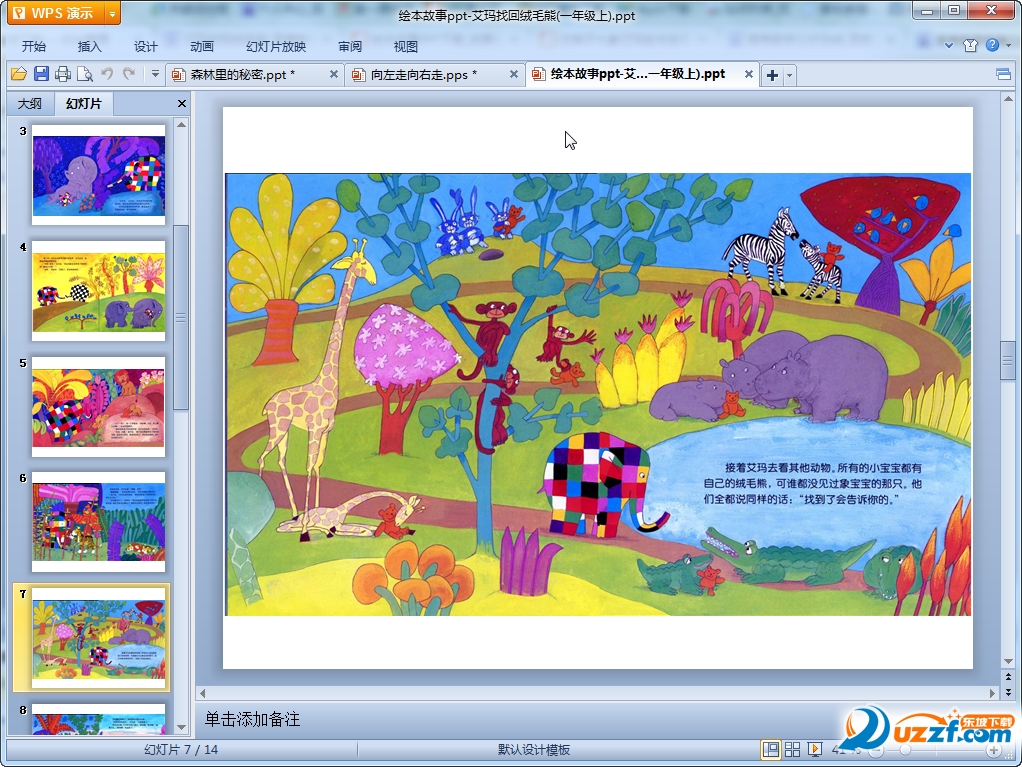The height and width of the screenshot is (767, 1022).
Task: Select slide 4 thumbnail
Action: pos(99,291)
